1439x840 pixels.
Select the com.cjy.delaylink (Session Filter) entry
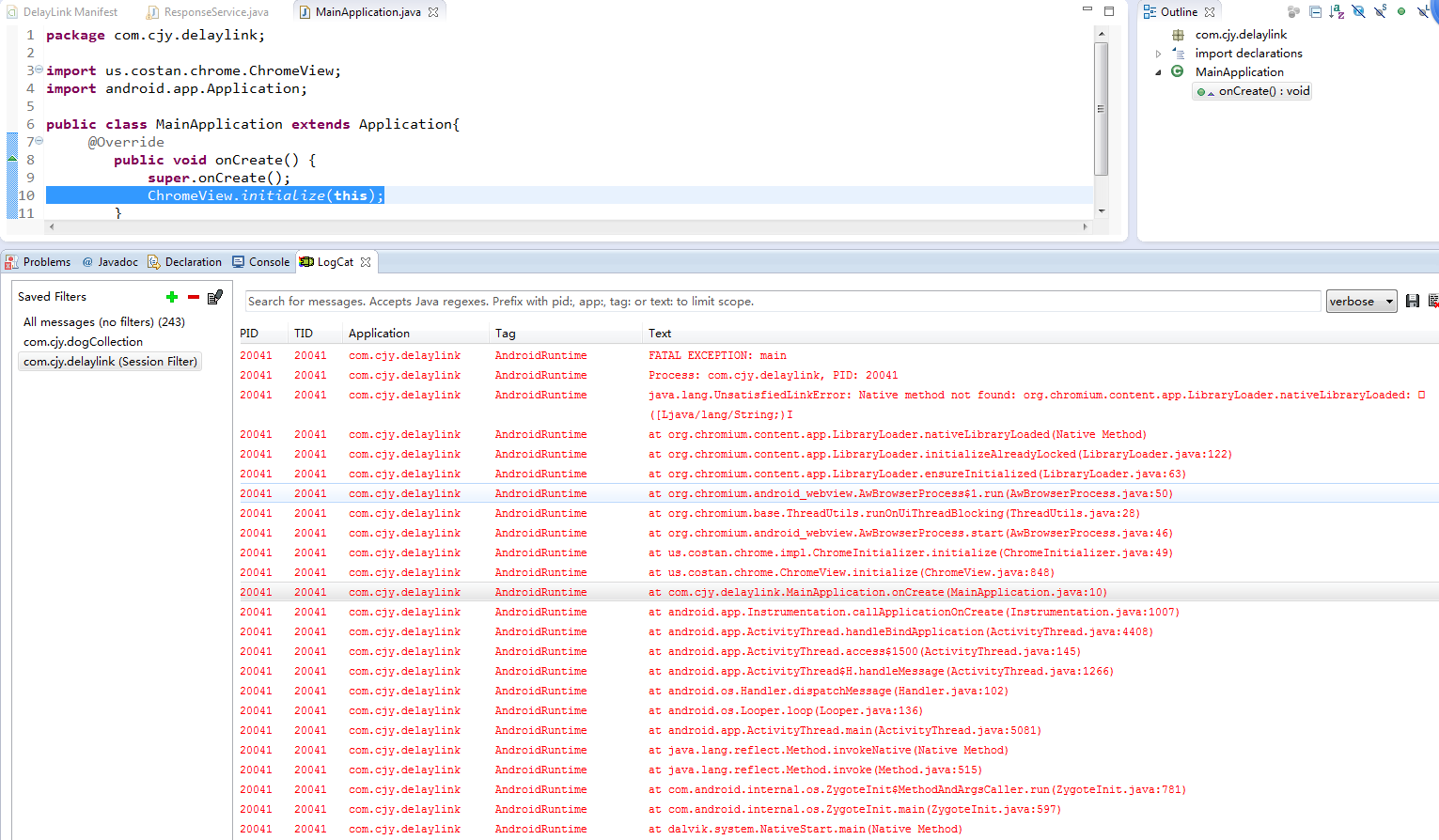111,362
